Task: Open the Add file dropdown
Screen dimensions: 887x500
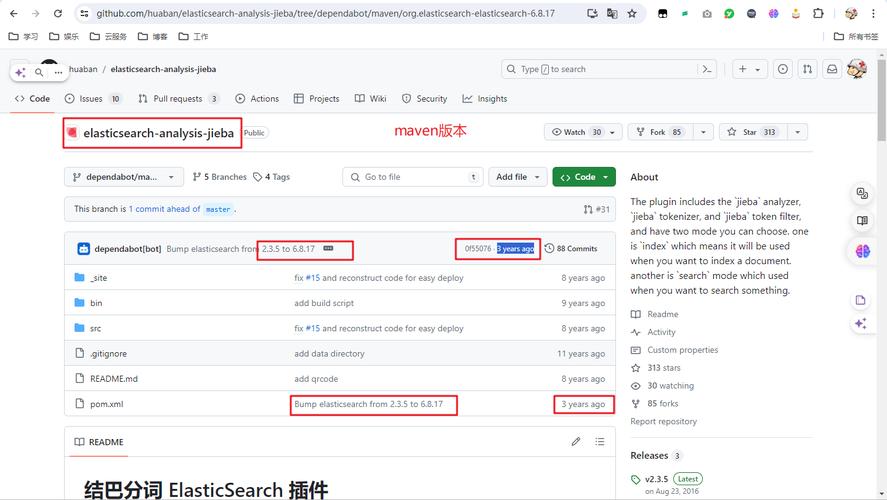Action: click(x=518, y=177)
